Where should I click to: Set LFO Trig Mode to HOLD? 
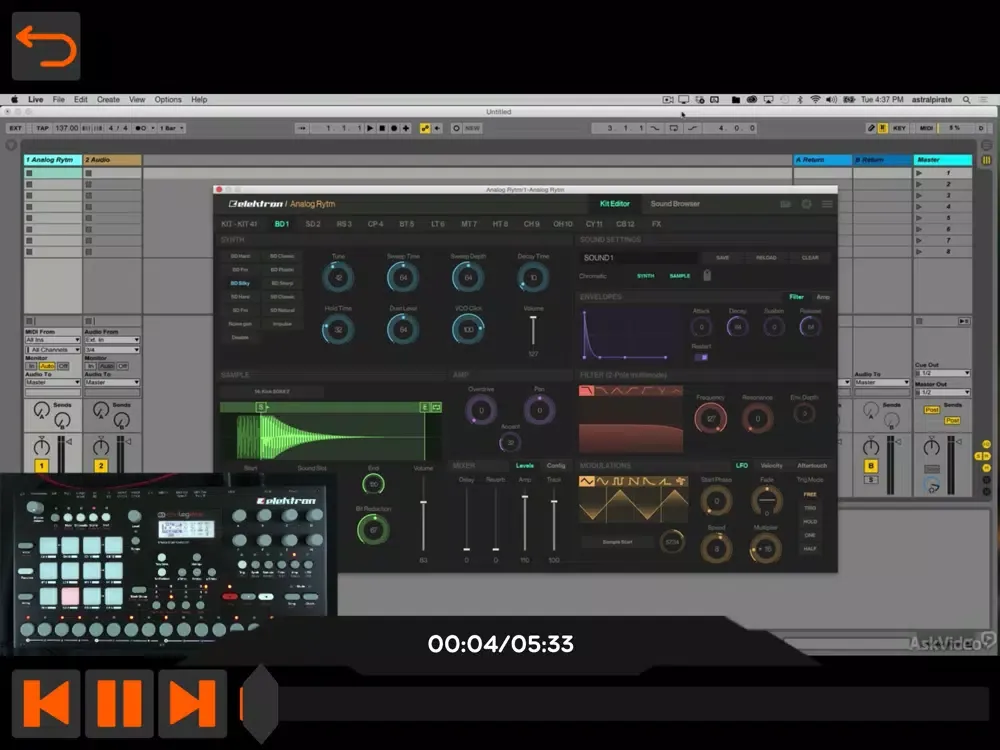(810, 522)
